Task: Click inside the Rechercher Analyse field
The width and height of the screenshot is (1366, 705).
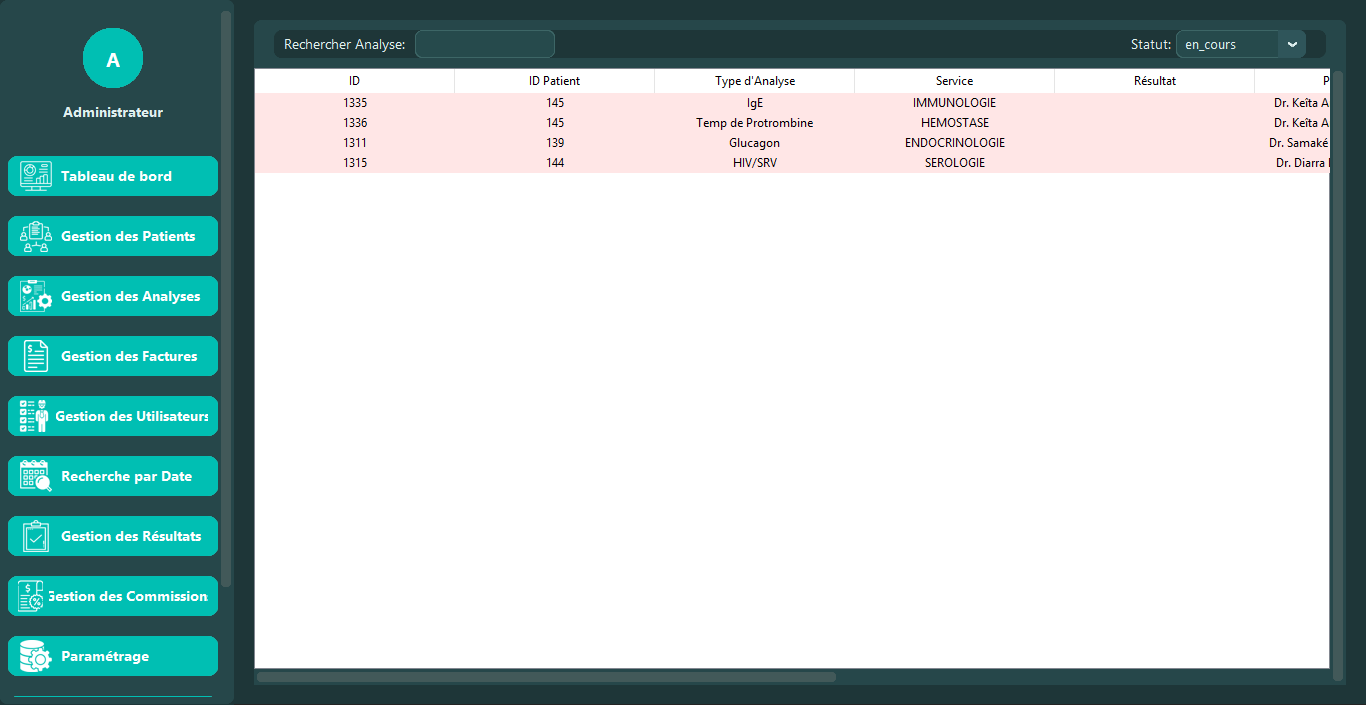Action: (x=485, y=44)
